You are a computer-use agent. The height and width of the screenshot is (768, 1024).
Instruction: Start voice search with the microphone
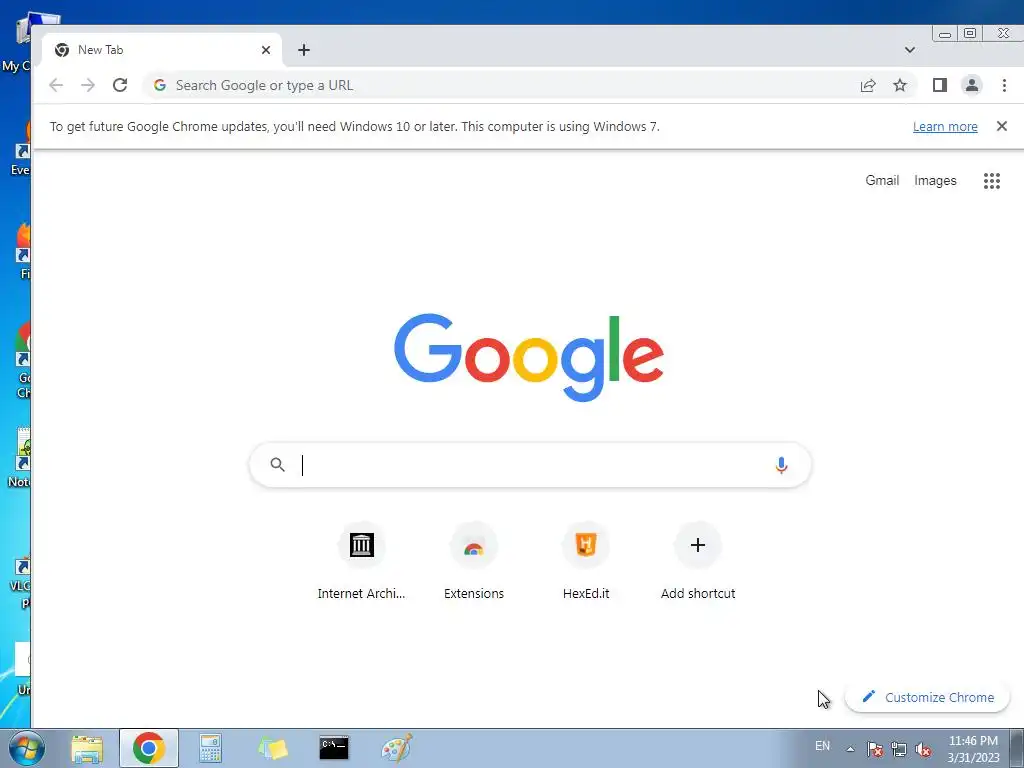pyautogui.click(x=781, y=465)
